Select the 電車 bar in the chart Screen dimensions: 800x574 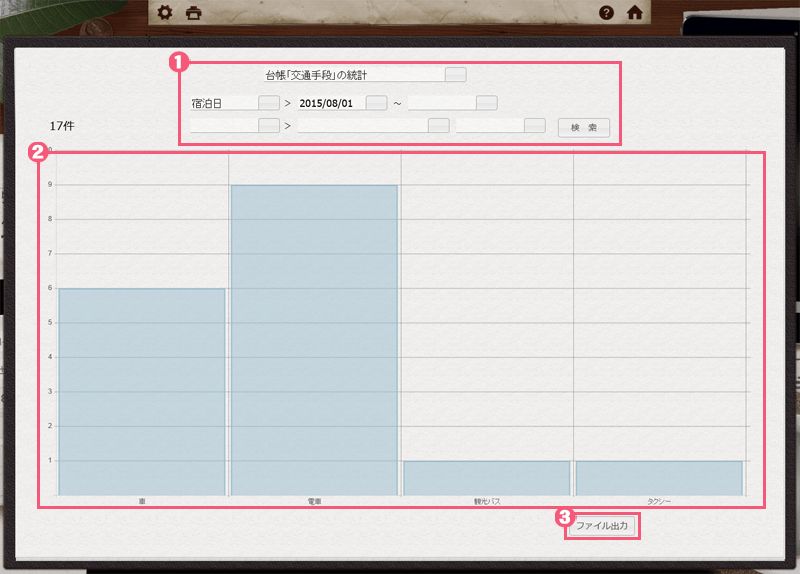click(314, 340)
